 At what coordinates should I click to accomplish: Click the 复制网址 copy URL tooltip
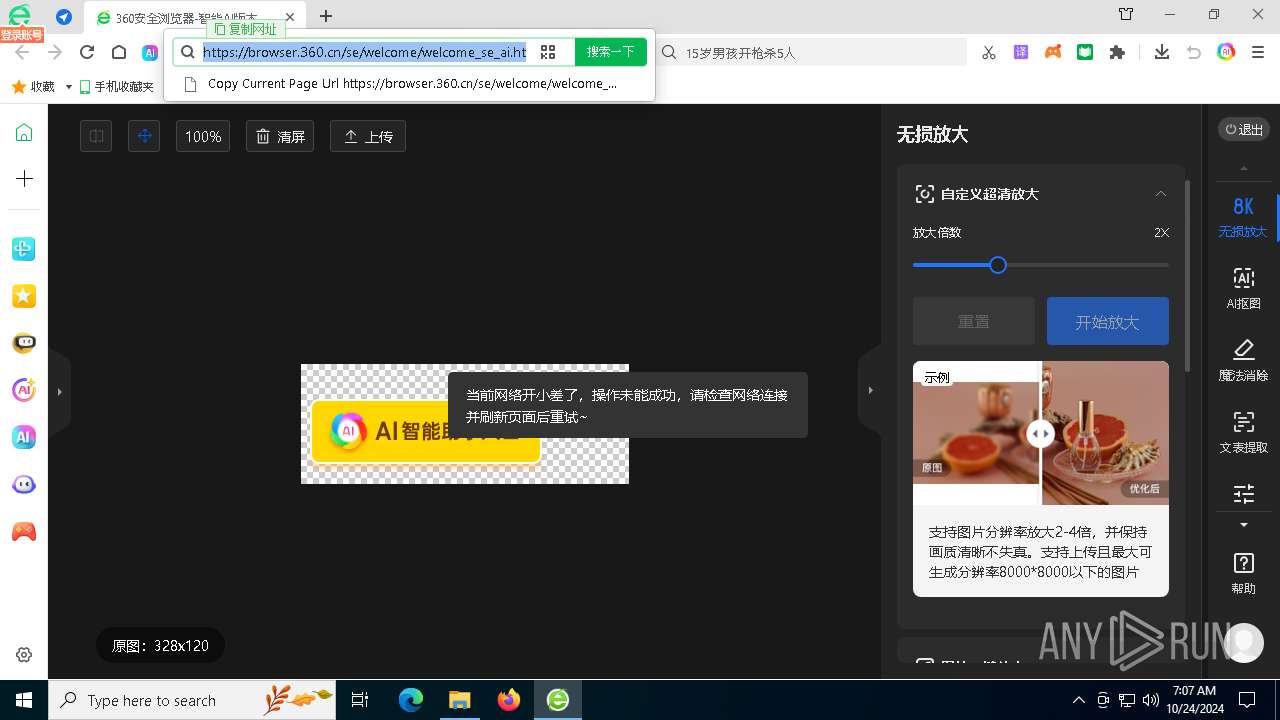point(245,29)
